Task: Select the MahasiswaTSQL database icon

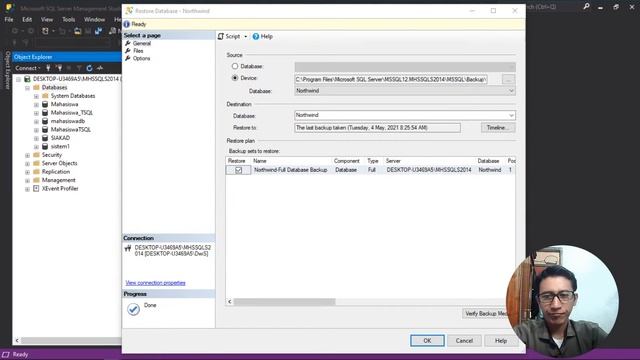Action: click(x=45, y=129)
